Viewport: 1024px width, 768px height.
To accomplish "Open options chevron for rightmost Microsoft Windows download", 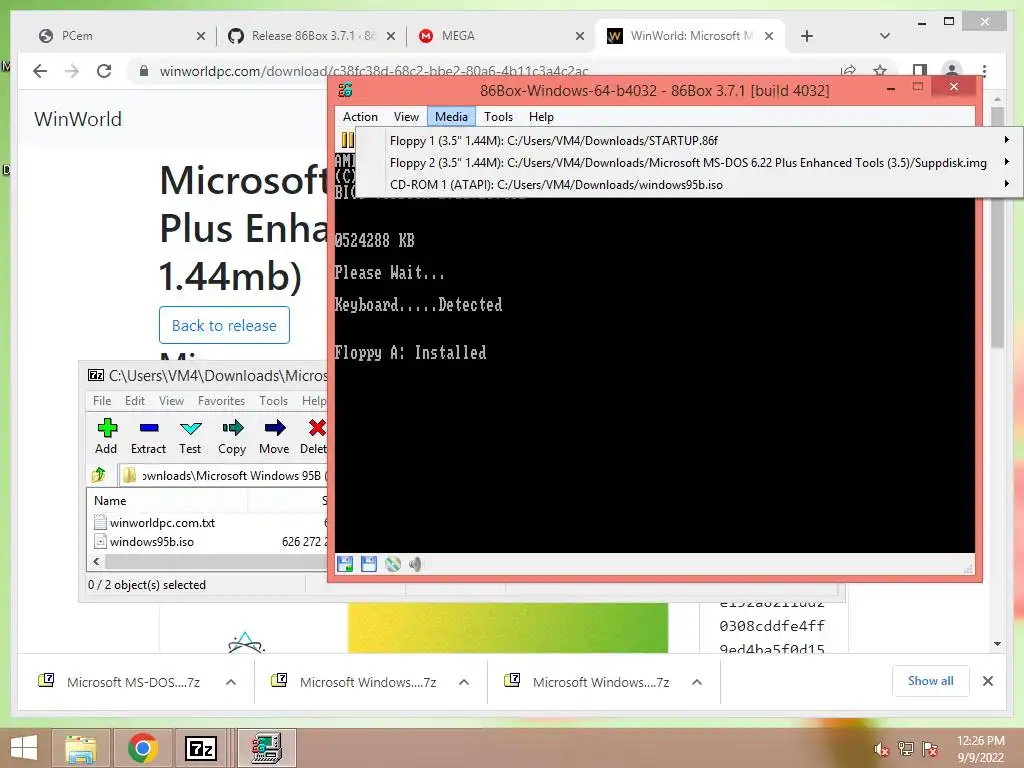I will [x=697, y=682].
